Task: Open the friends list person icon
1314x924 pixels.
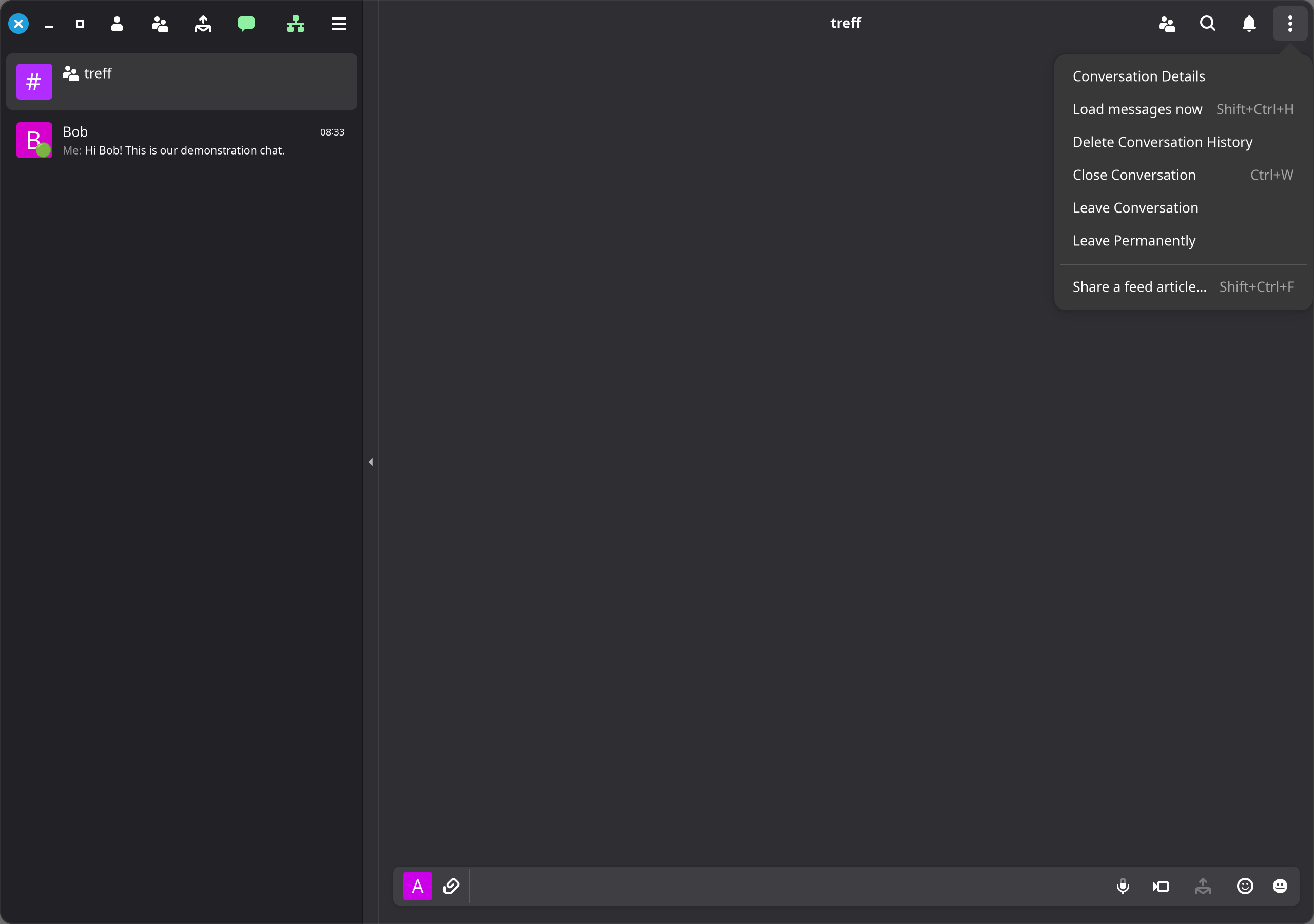Action: coord(117,24)
